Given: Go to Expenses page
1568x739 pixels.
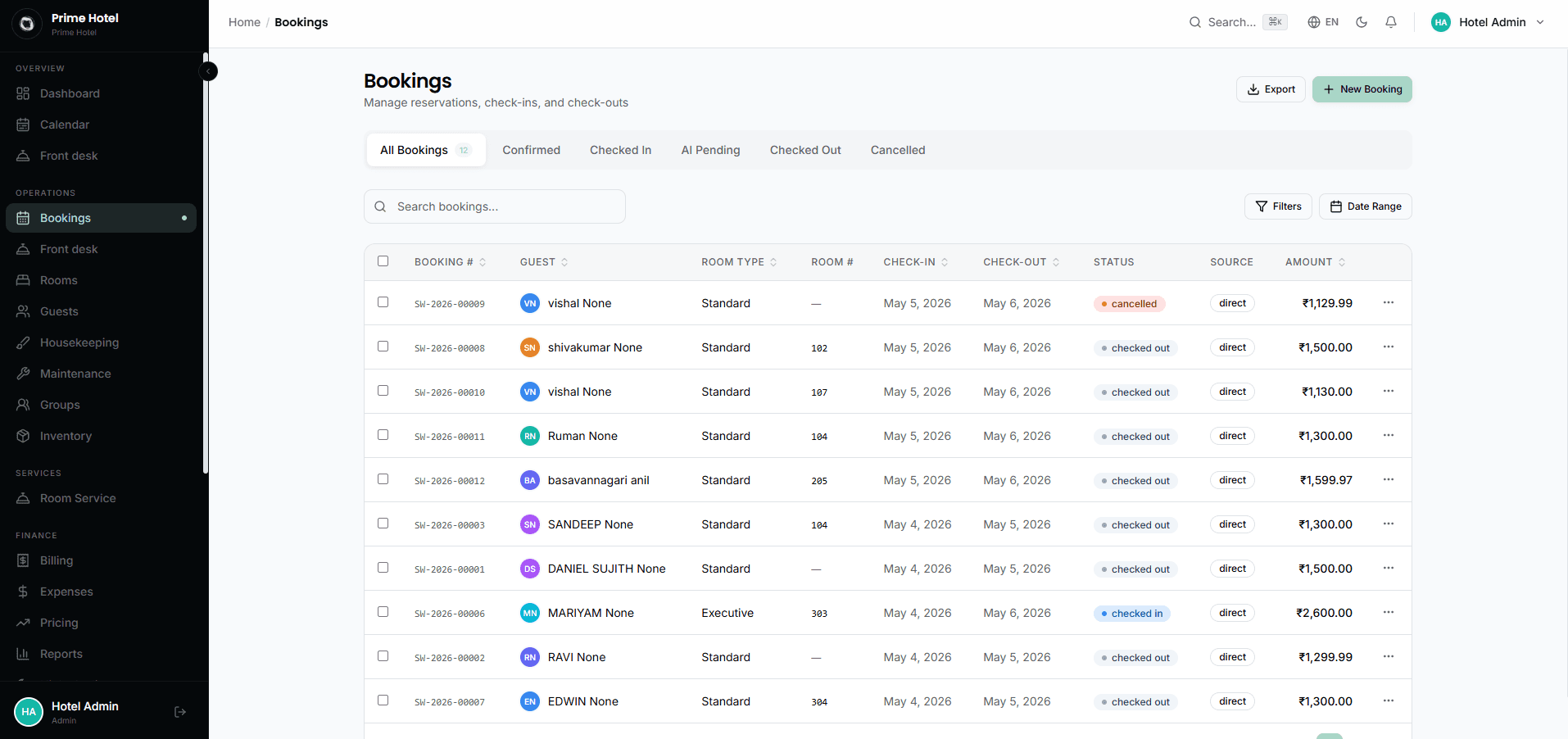Looking at the screenshot, I should tap(101, 592).
